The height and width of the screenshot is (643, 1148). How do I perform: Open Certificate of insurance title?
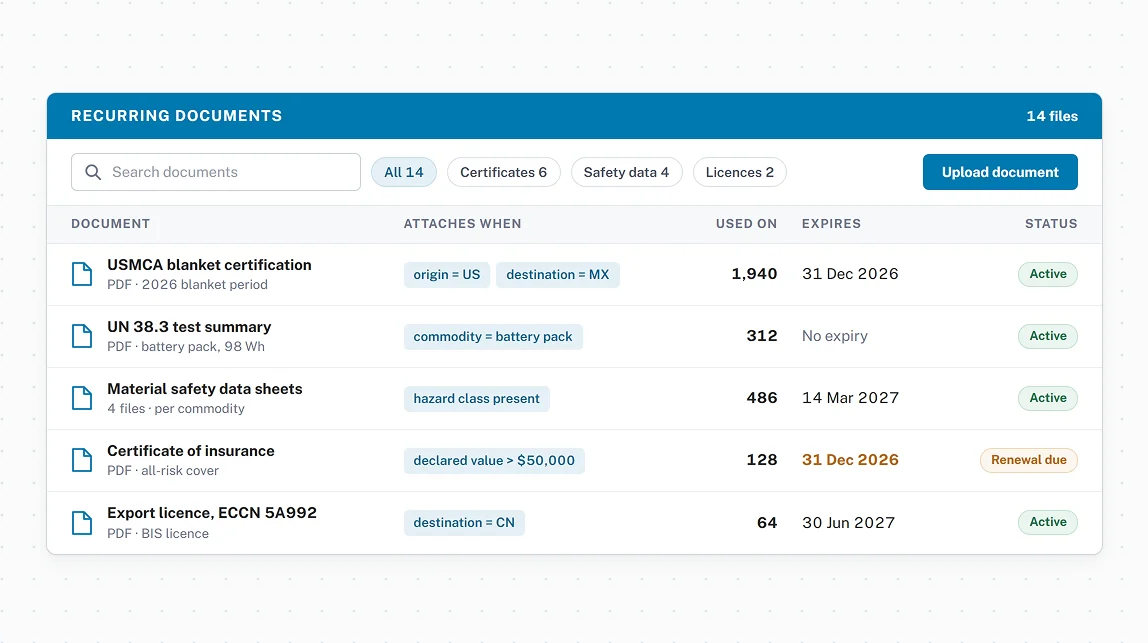[x=191, y=451]
